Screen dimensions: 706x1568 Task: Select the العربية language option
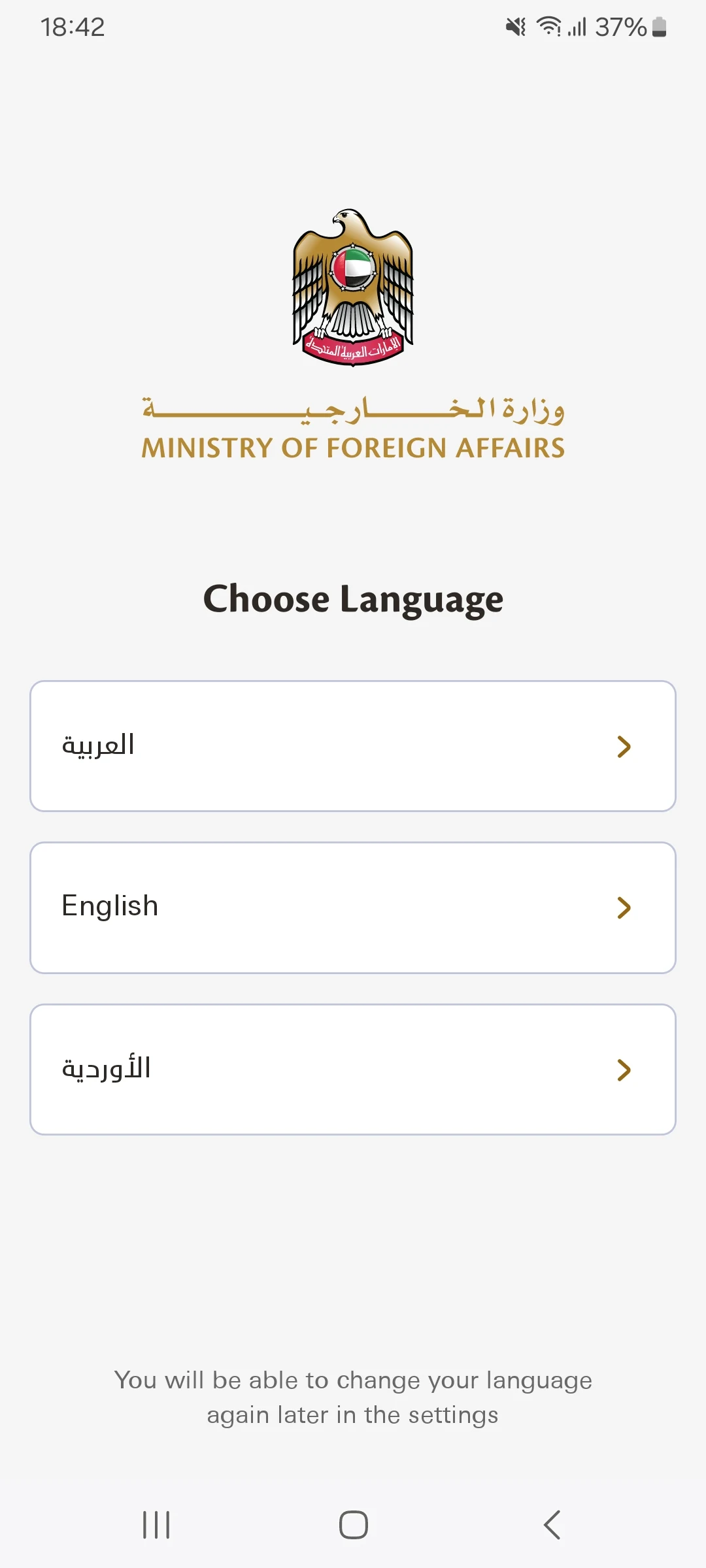pos(353,746)
